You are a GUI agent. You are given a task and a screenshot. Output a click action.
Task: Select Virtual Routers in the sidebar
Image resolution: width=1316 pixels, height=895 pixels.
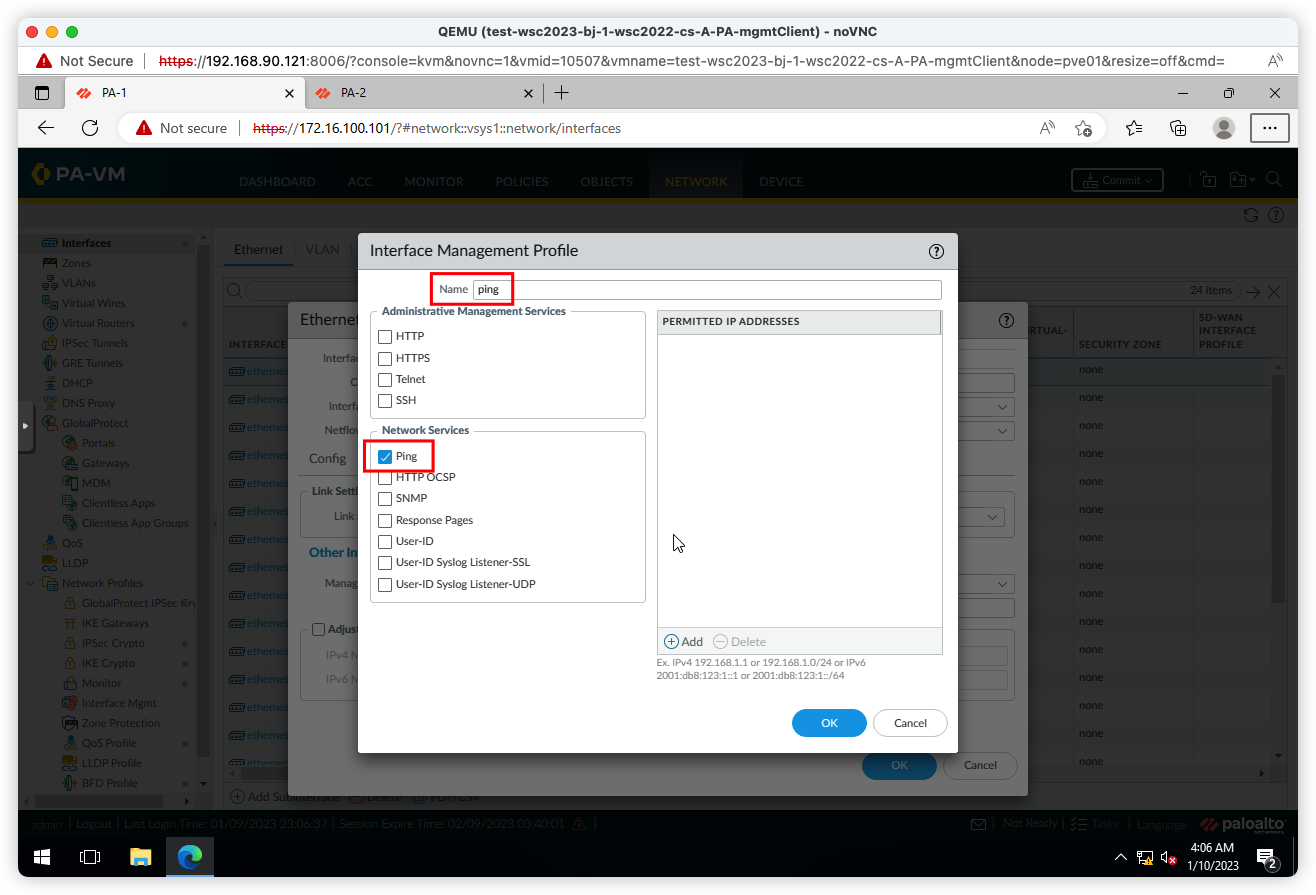point(98,323)
